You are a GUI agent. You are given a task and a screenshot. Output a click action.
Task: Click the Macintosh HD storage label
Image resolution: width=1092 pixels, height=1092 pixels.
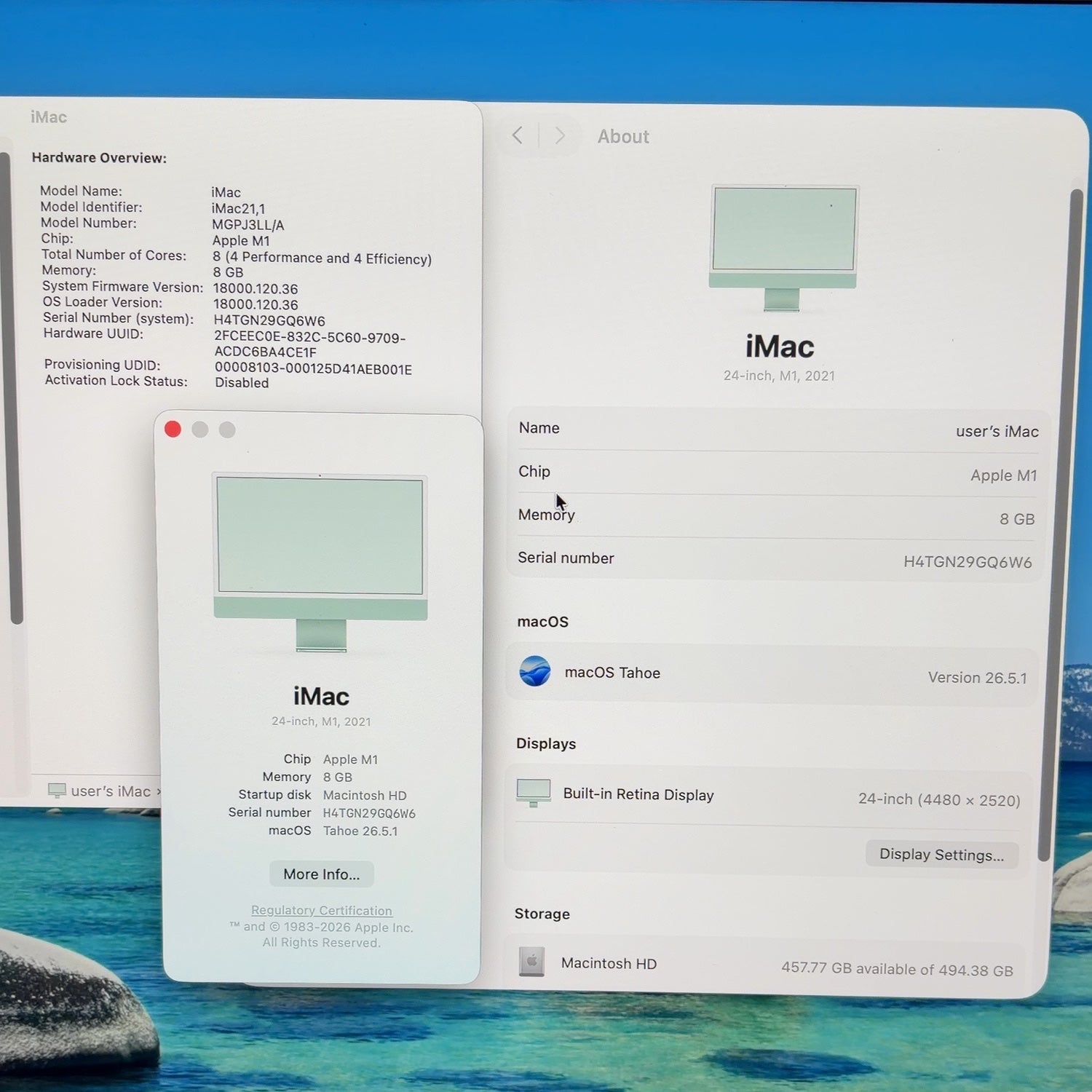click(609, 963)
